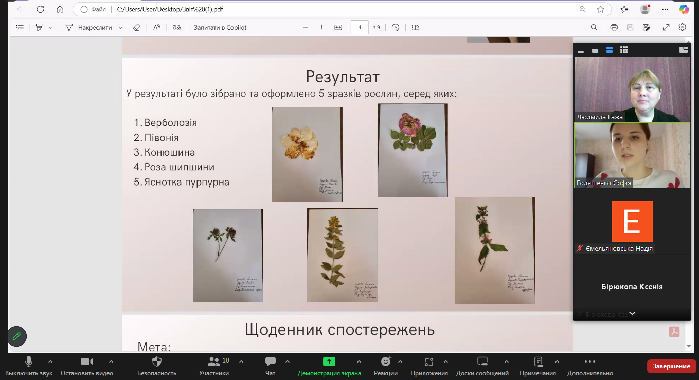Toggle Zoom panel side layout icon
This screenshot has height=380, width=699.
click(683, 50)
